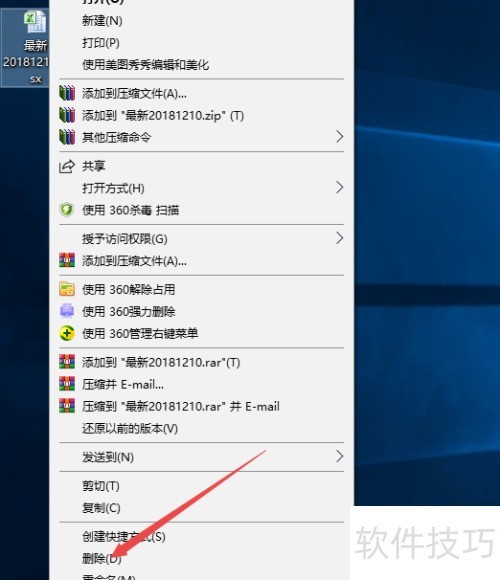Click the 360强力删除 purple icon
Image resolution: width=500 pixels, height=580 pixels.
pyautogui.click(x=67, y=311)
